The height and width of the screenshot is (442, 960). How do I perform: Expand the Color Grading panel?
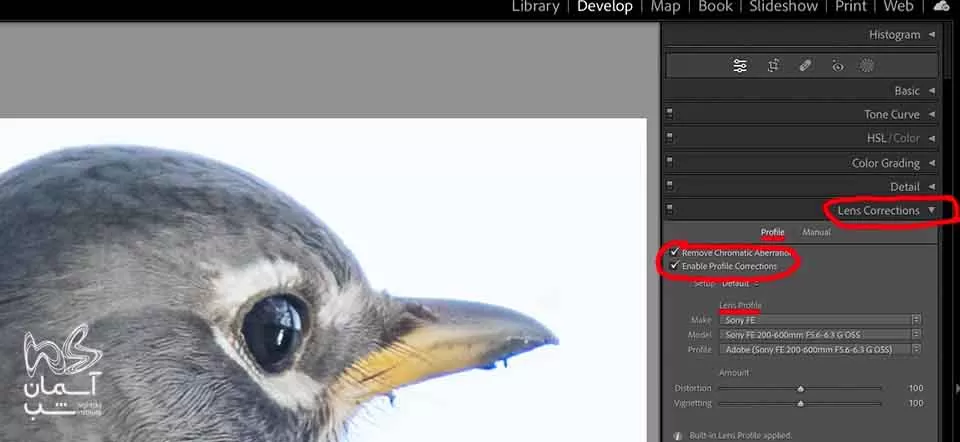click(x=931, y=163)
